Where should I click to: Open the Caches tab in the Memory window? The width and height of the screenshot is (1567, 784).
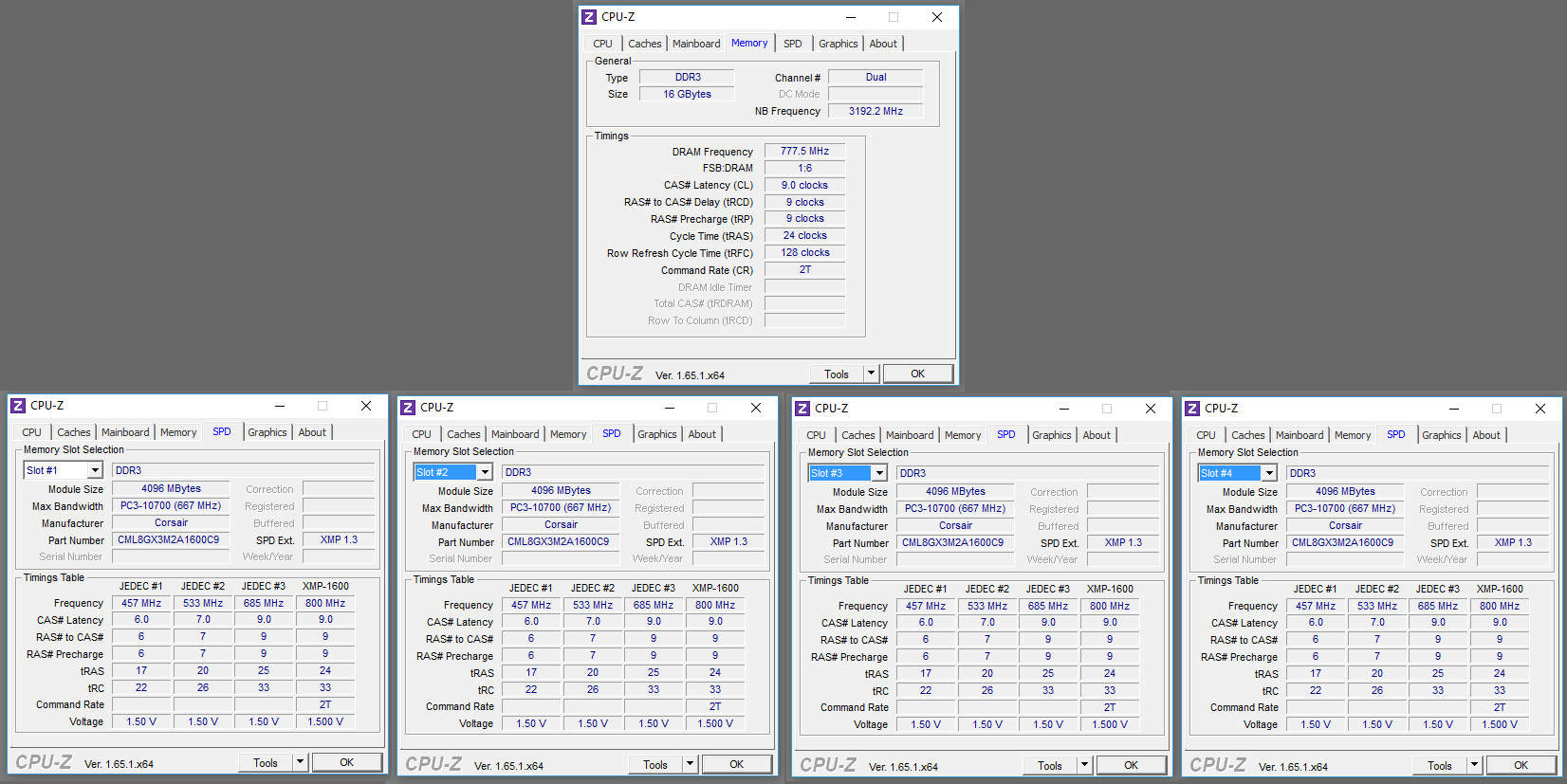coord(645,44)
